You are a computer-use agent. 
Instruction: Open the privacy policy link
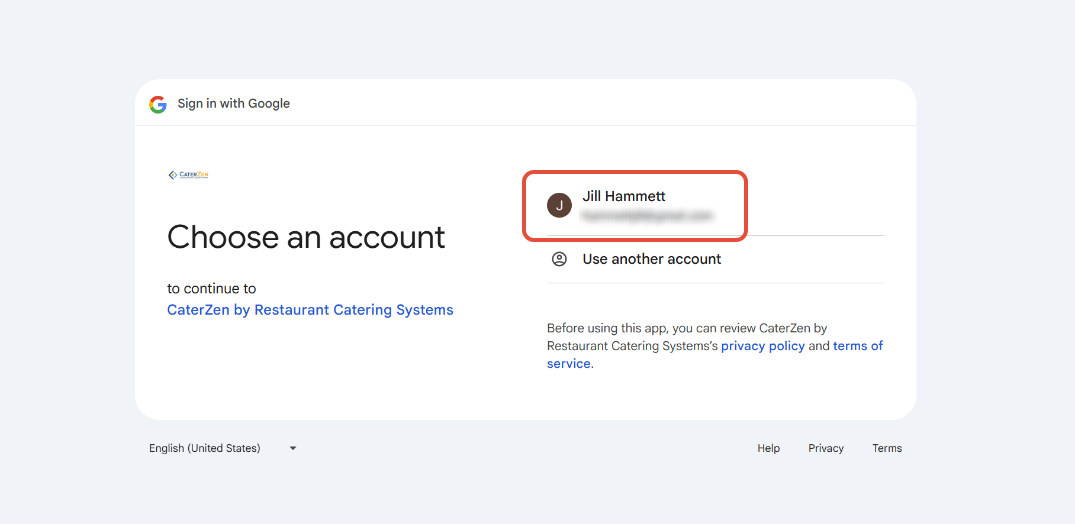click(762, 346)
